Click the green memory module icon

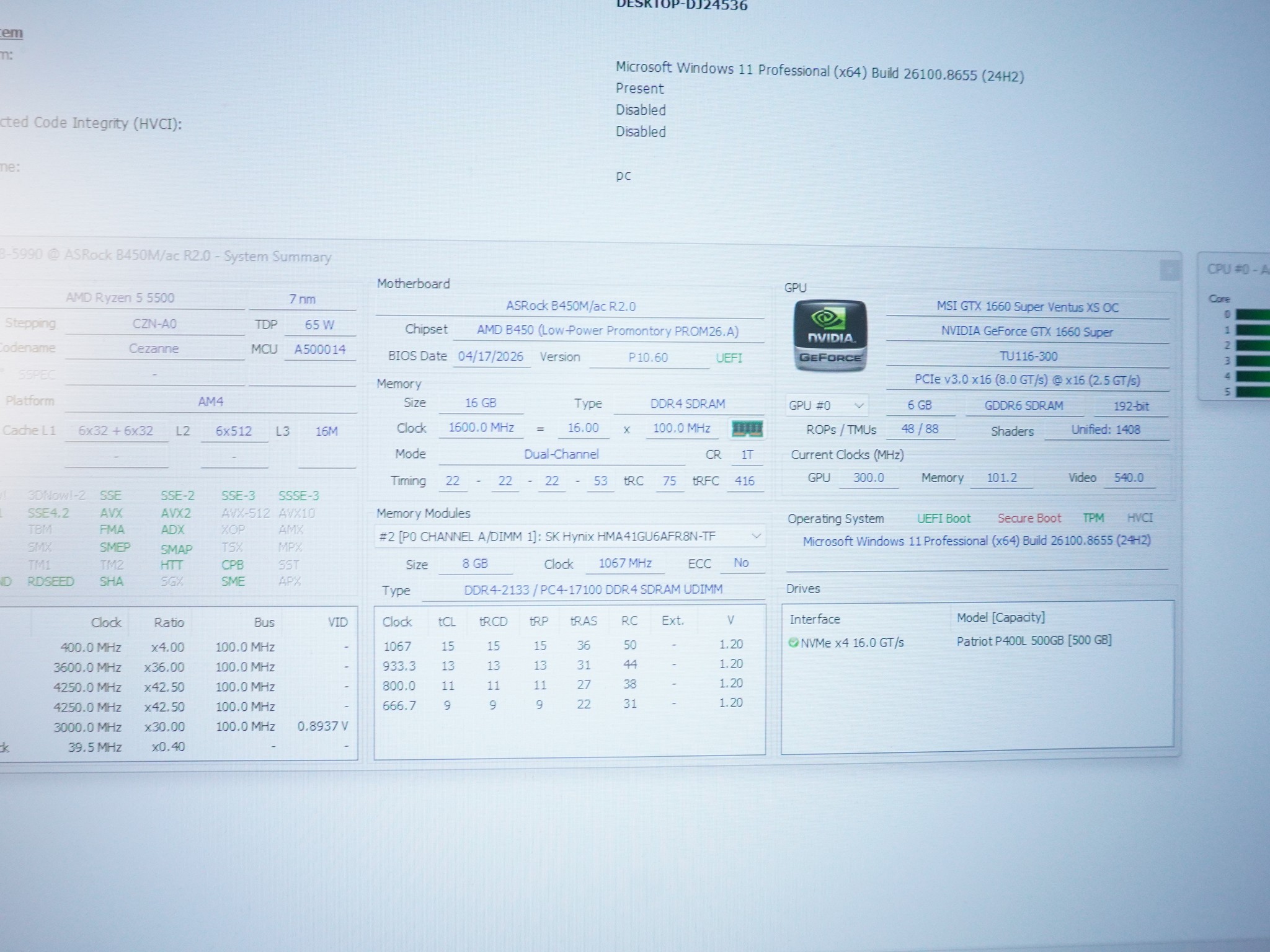tap(747, 429)
